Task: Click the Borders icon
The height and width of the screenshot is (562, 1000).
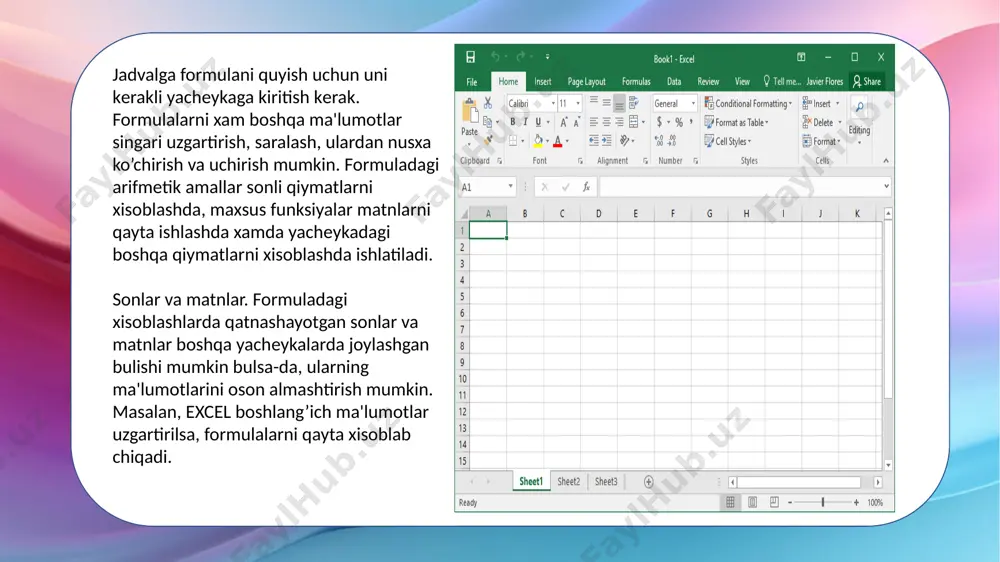Action: (513, 141)
